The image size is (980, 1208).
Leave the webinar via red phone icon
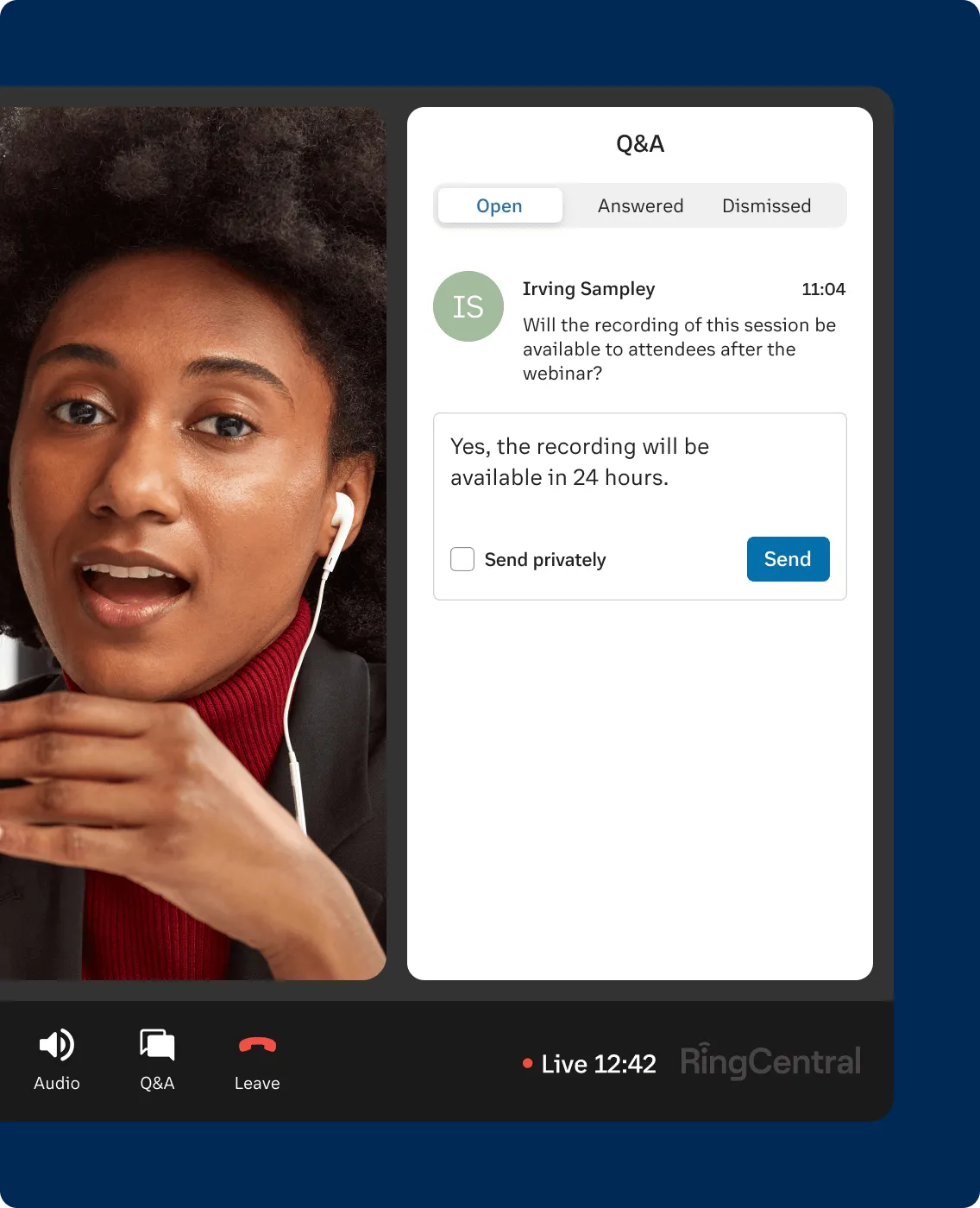[x=257, y=1045]
